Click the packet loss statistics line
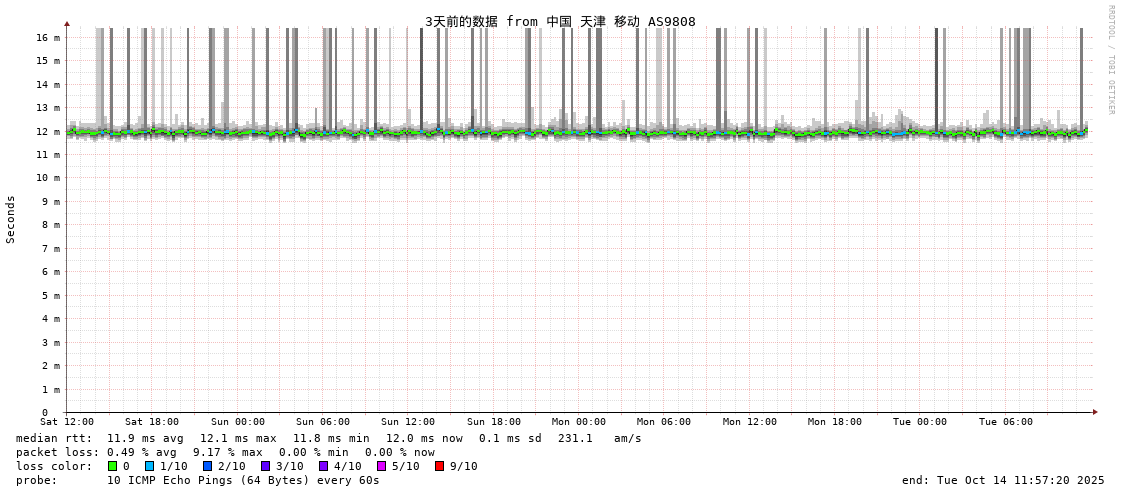This screenshot has width=1121, height=494. [x=225, y=452]
